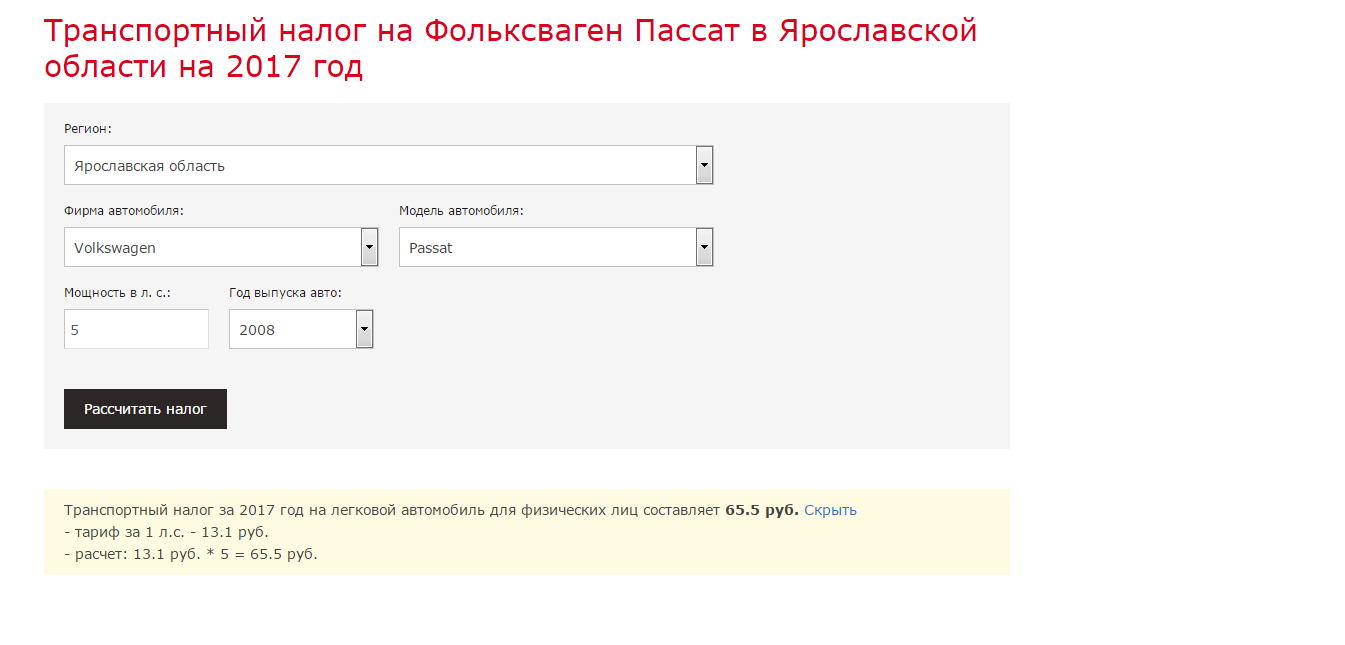The width and height of the screenshot is (1345, 645).
Task: Click the Скрыть link to hide details
Action: tap(830, 510)
